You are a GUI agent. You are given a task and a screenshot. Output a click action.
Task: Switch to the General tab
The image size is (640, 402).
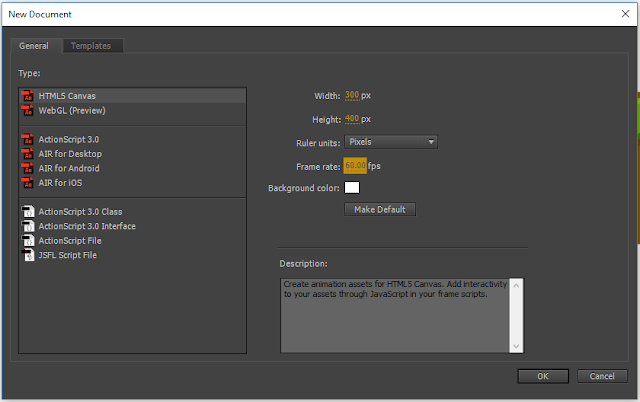34,46
